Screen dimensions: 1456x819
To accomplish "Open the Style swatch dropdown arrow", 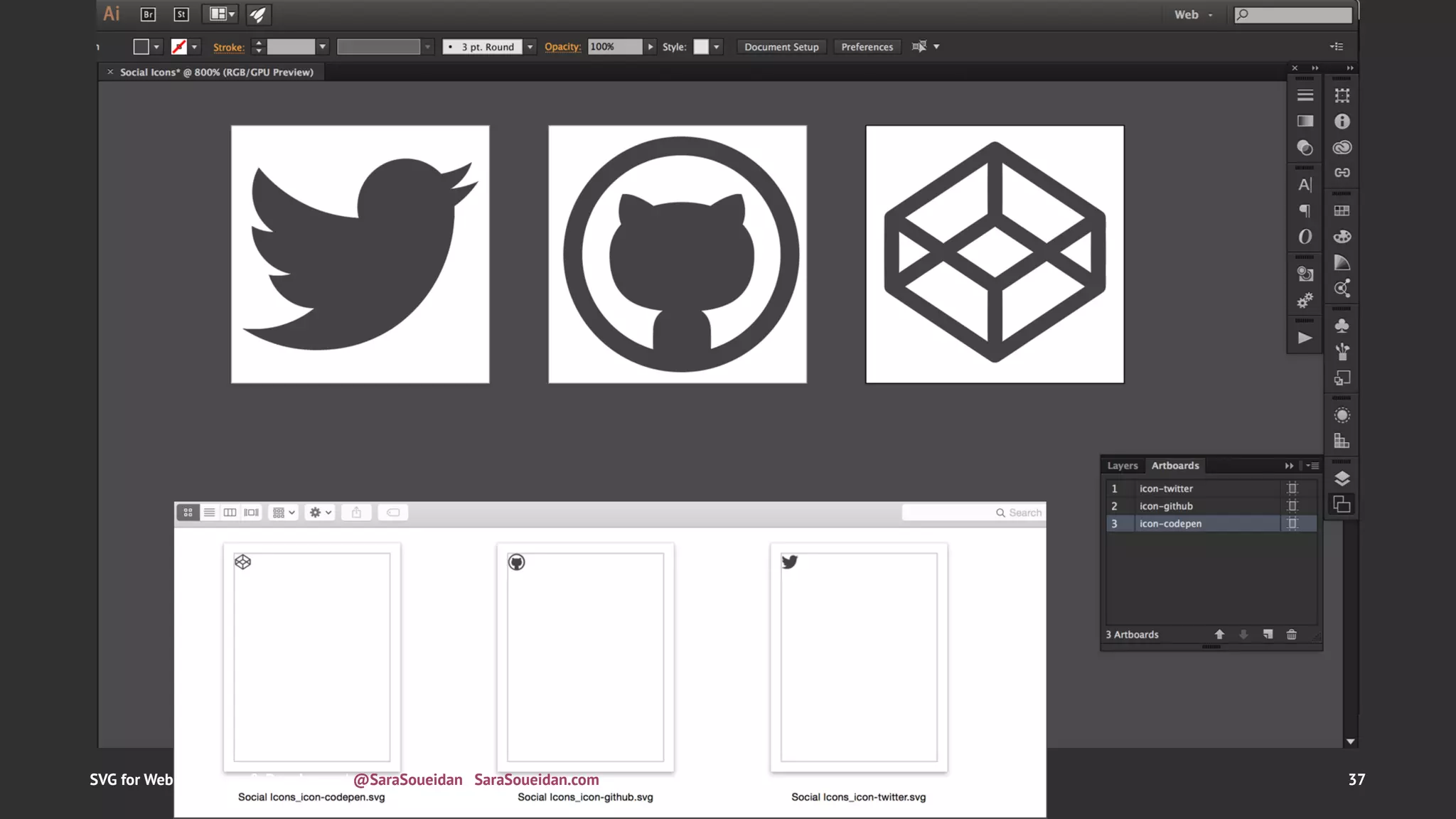I will (717, 47).
